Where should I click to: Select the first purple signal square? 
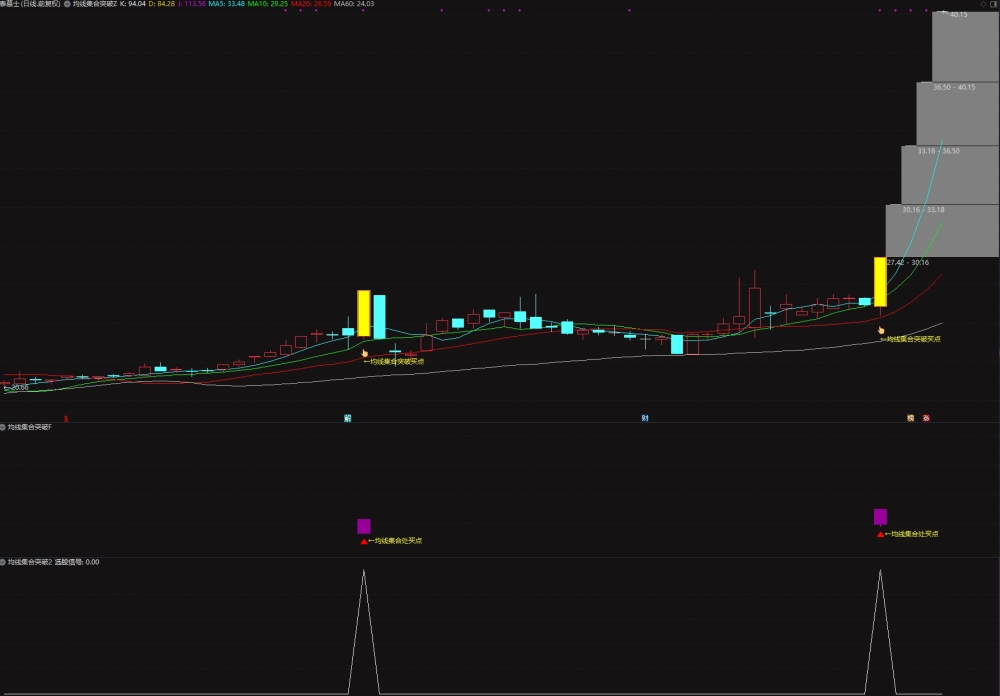point(364,526)
